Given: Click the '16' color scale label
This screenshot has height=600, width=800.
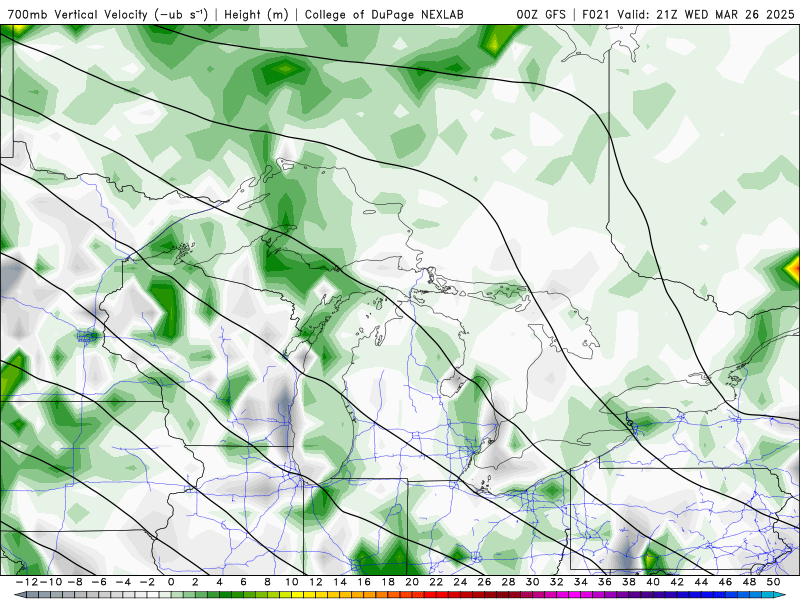Looking at the screenshot, I should (364, 582).
